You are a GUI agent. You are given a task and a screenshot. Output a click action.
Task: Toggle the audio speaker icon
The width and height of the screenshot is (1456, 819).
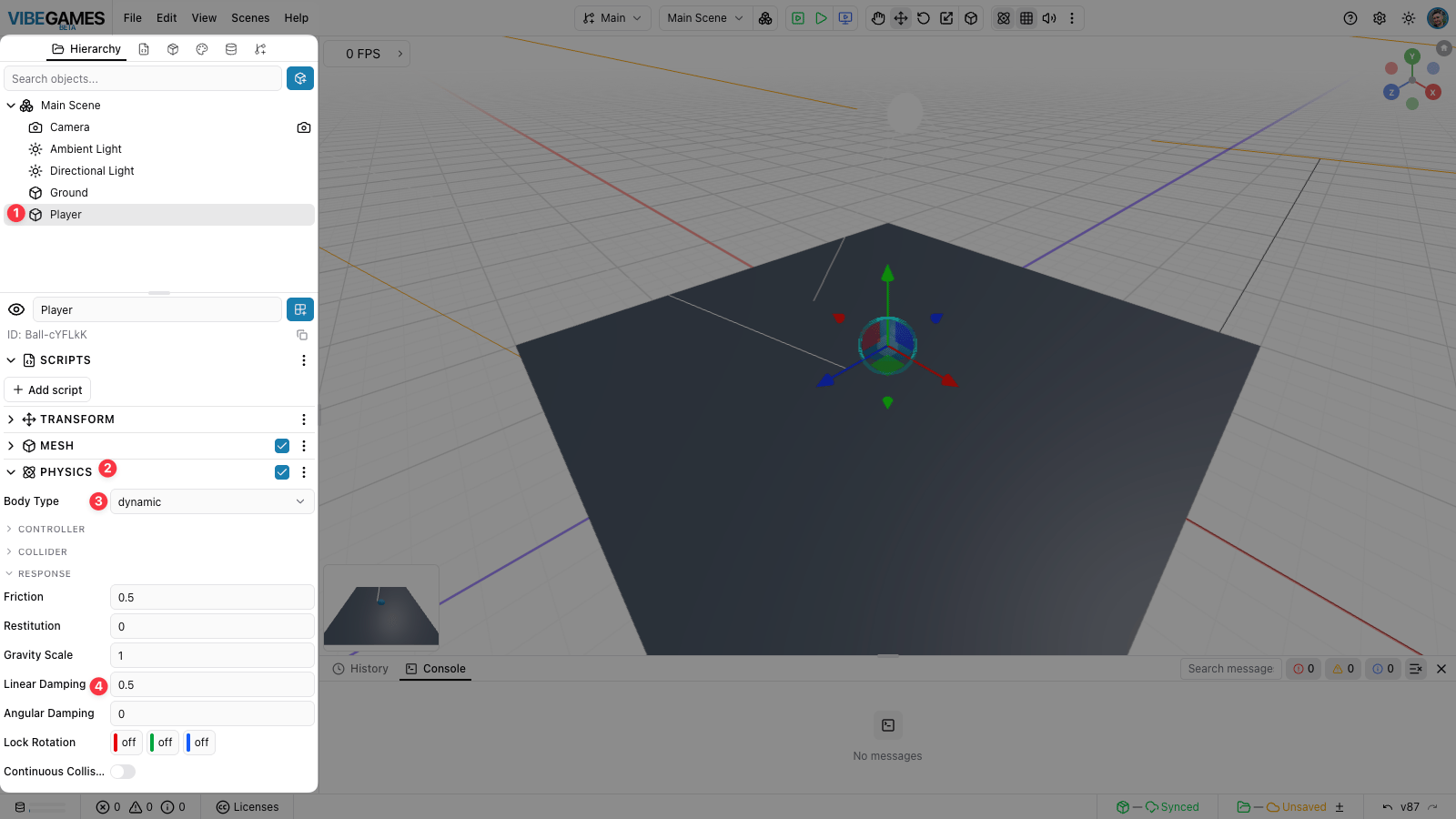point(1049,18)
